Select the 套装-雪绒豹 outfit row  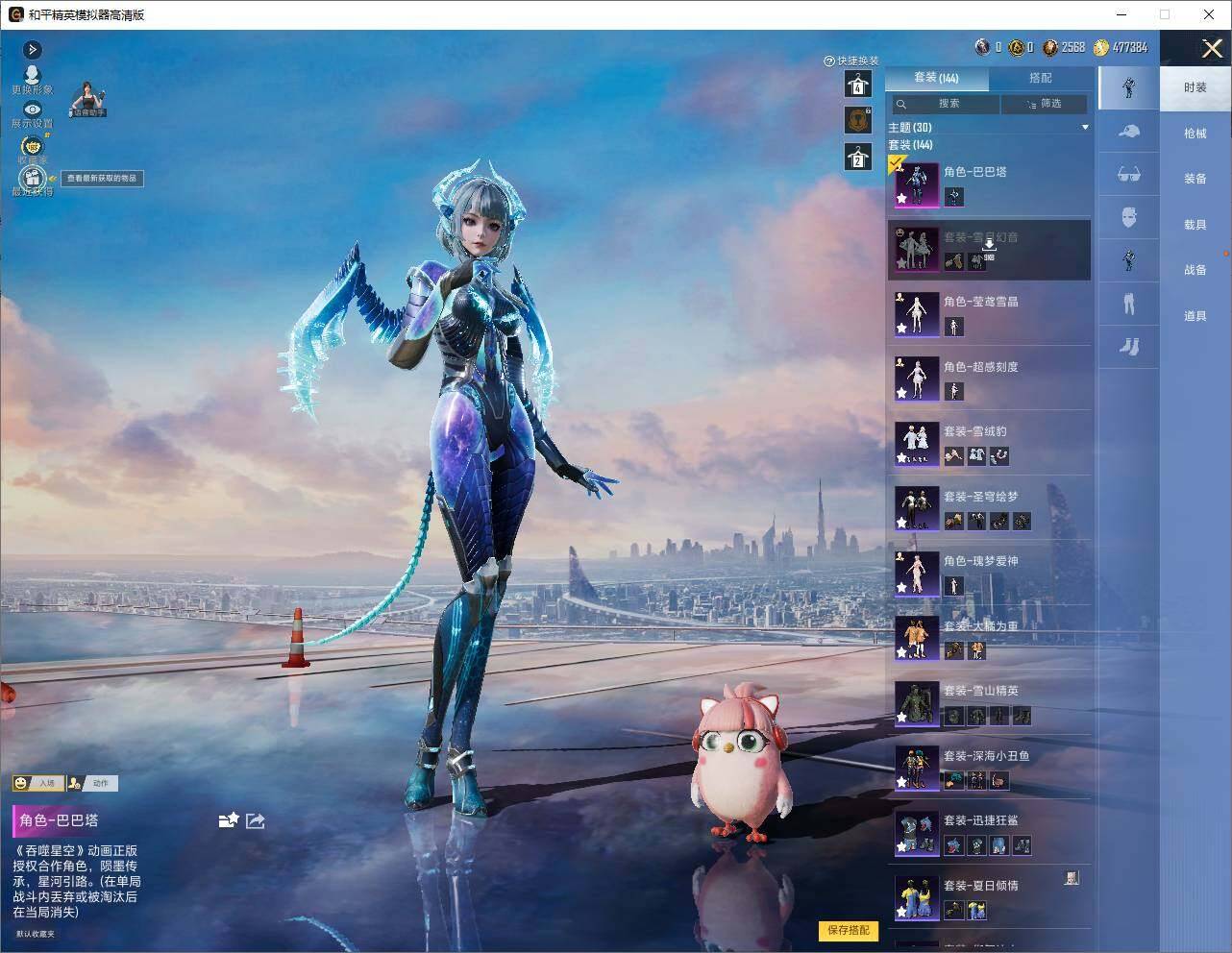pos(990,443)
